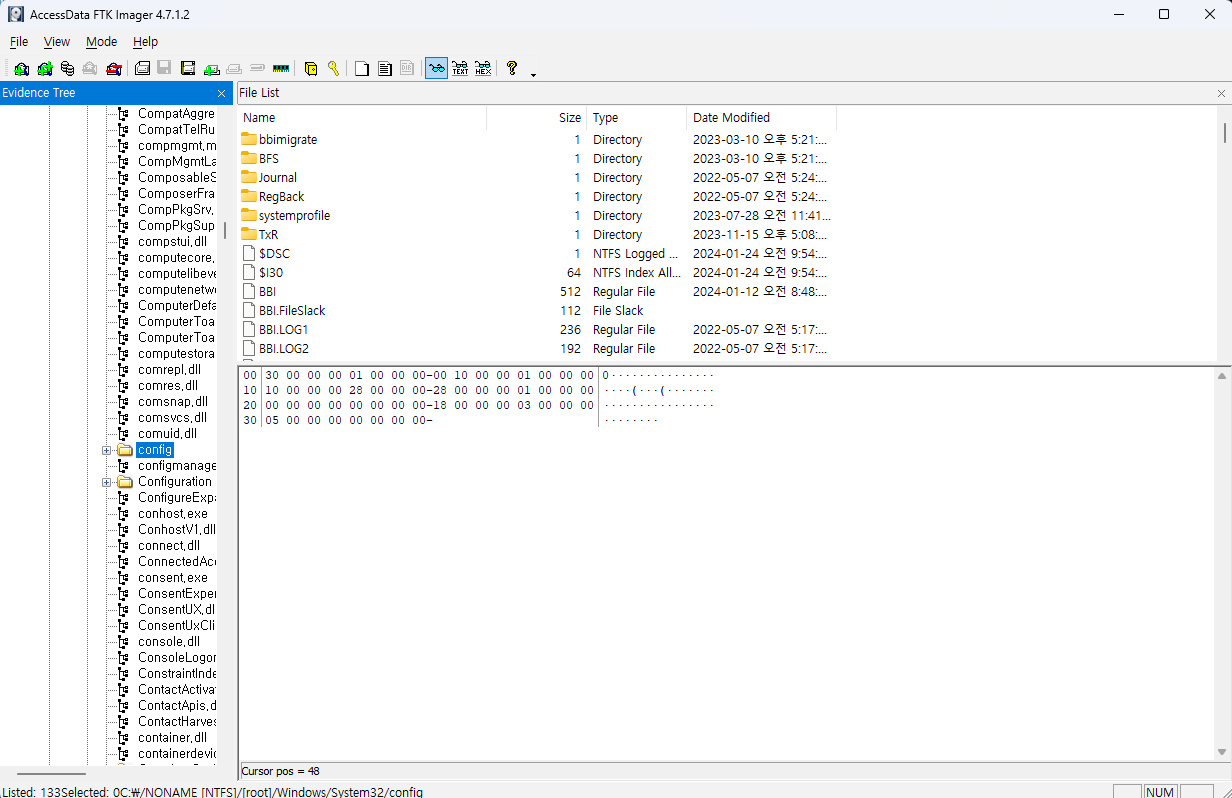This screenshot has width=1232, height=798.
Task: Click the Capture Memory chip icon
Action: point(281,68)
